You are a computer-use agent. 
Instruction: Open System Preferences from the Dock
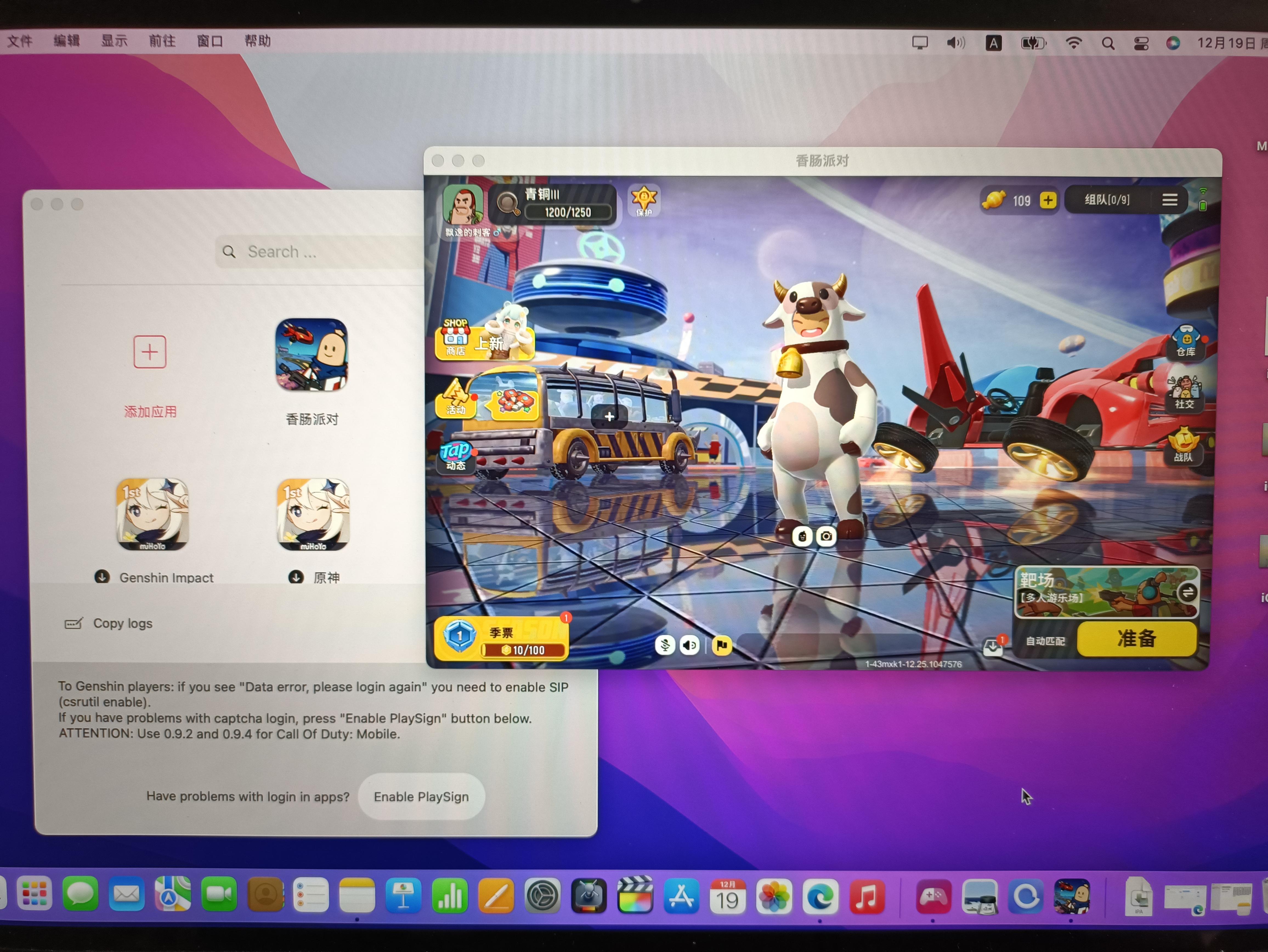(542, 895)
